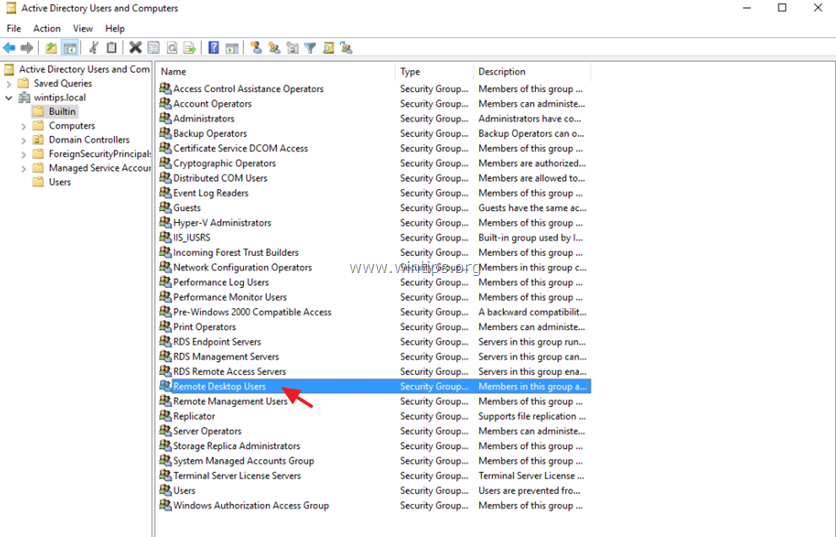The image size is (836, 537).
Task: Click the Administrators group icon
Action: pos(165,118)
